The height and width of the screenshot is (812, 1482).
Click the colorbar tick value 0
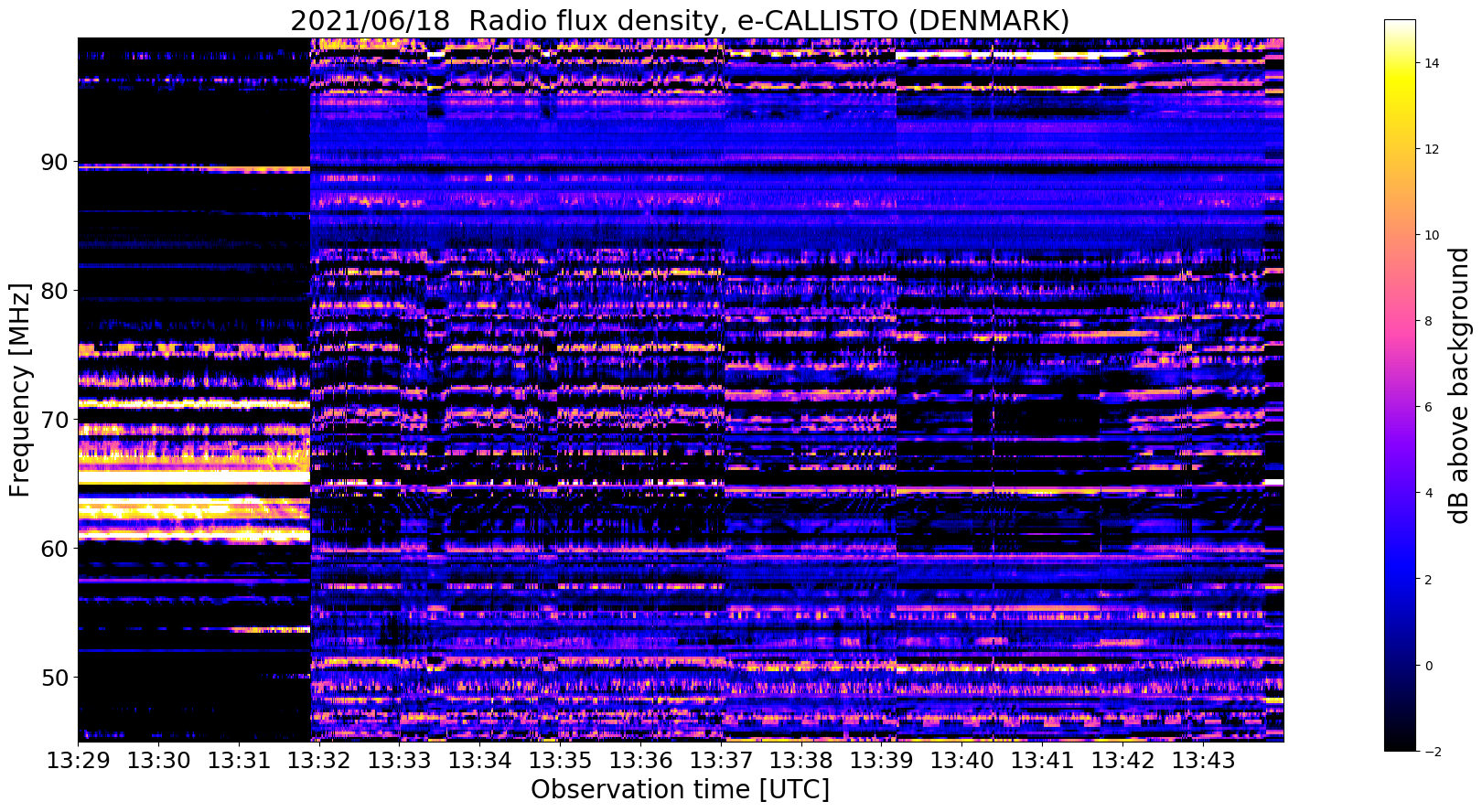1428,666
